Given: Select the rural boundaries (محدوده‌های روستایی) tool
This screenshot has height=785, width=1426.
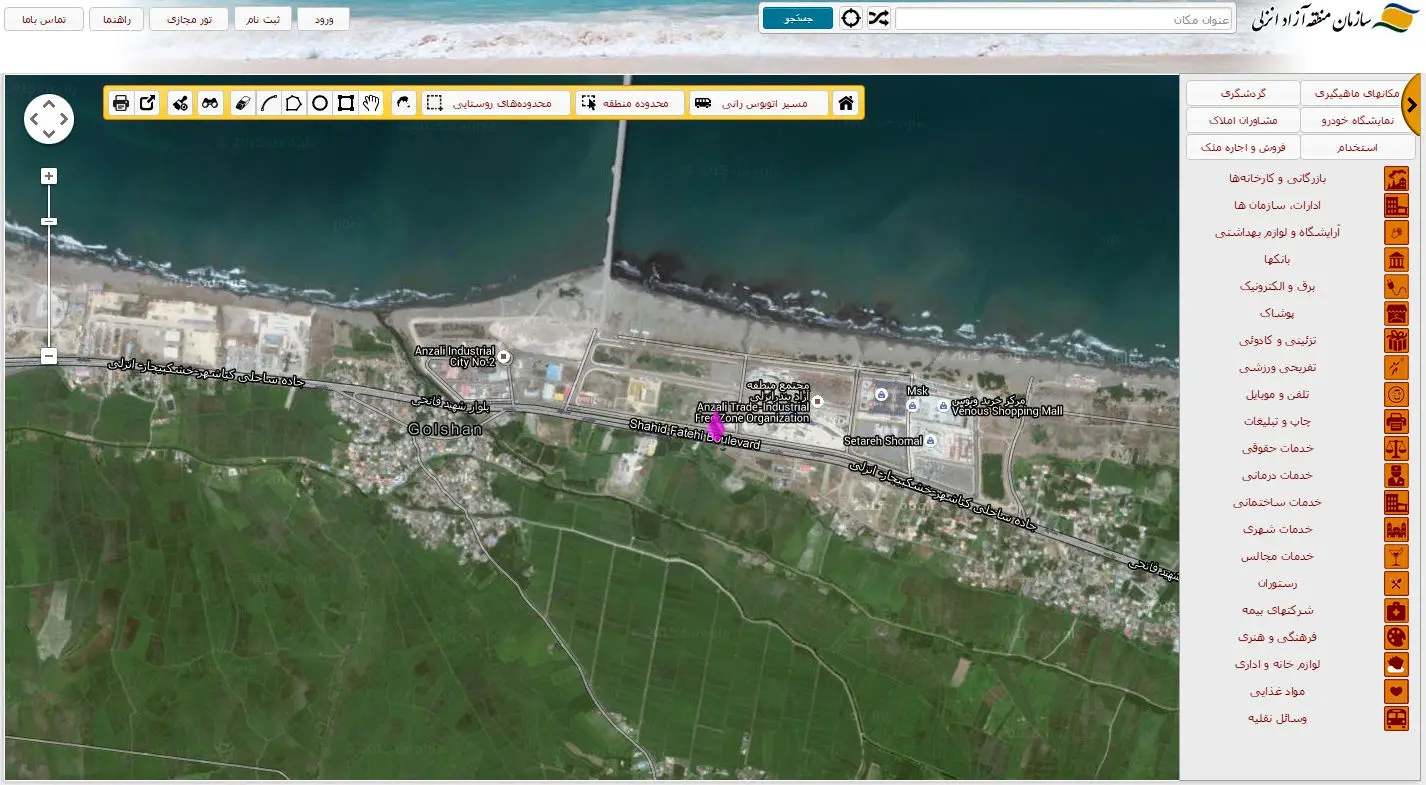Looking at the screenshot, I should (496, 103).
